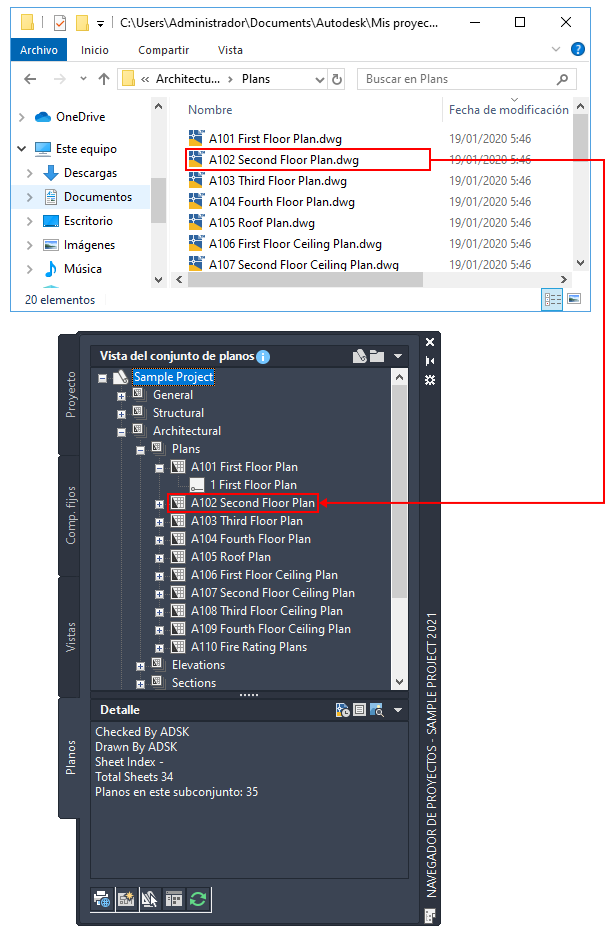Open the sheet set view options dropdown arrow
This screenshot has height=935, width=616.
tap(398, 356)
